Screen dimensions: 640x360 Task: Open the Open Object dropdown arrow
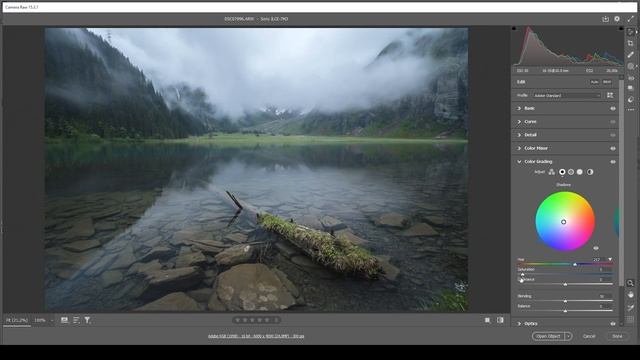[x=569, y=336]
